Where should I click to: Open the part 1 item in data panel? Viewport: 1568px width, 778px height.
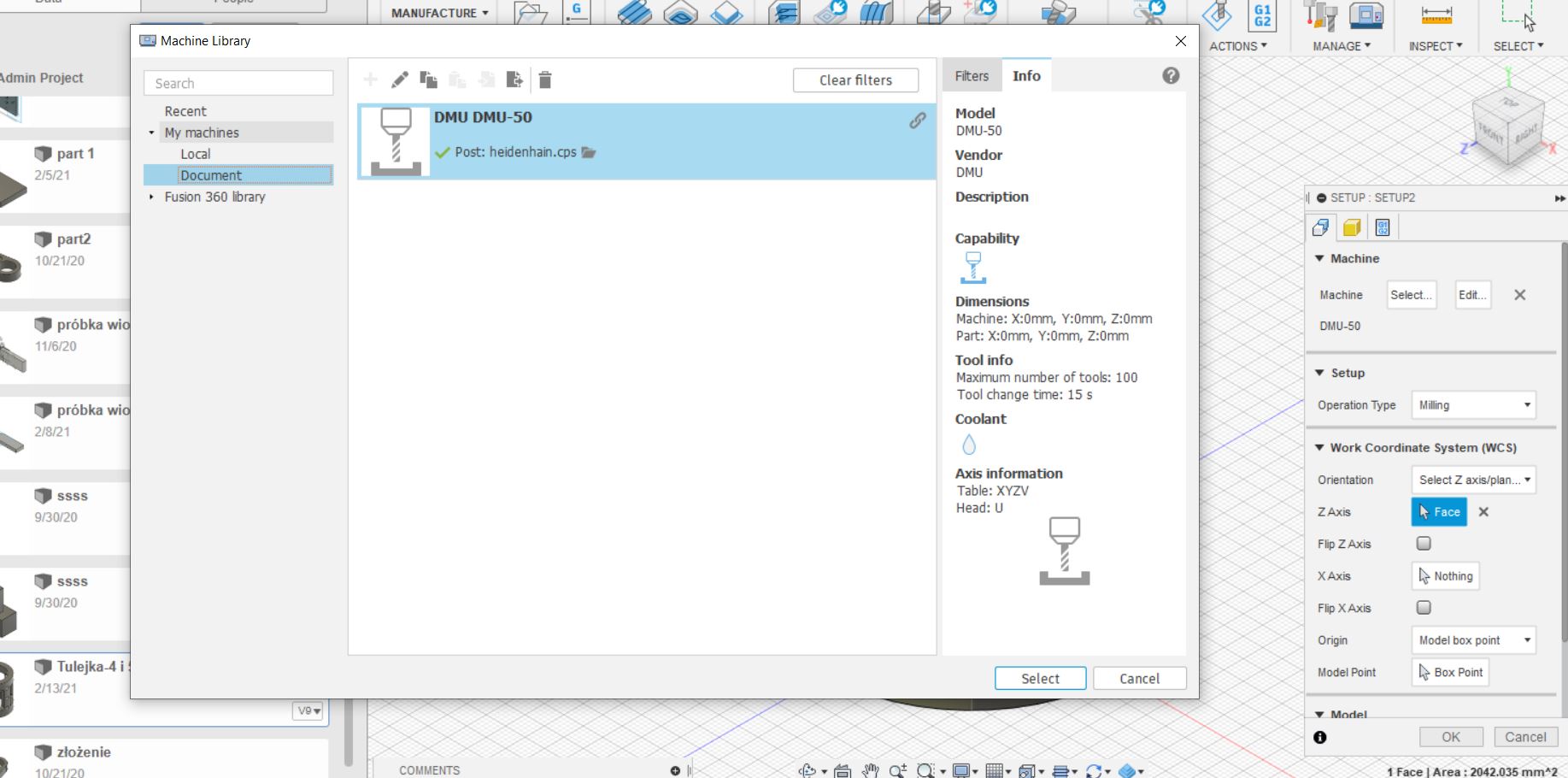75,154
